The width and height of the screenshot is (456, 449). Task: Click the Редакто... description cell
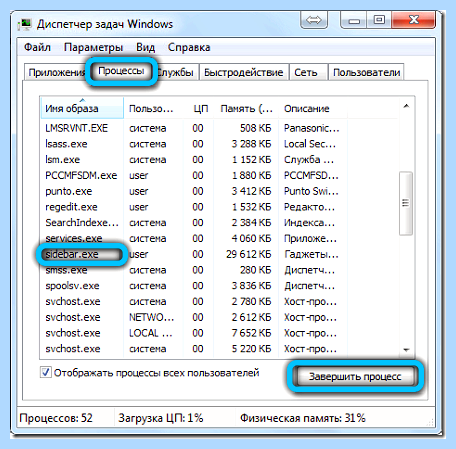(x=309, y=207)
